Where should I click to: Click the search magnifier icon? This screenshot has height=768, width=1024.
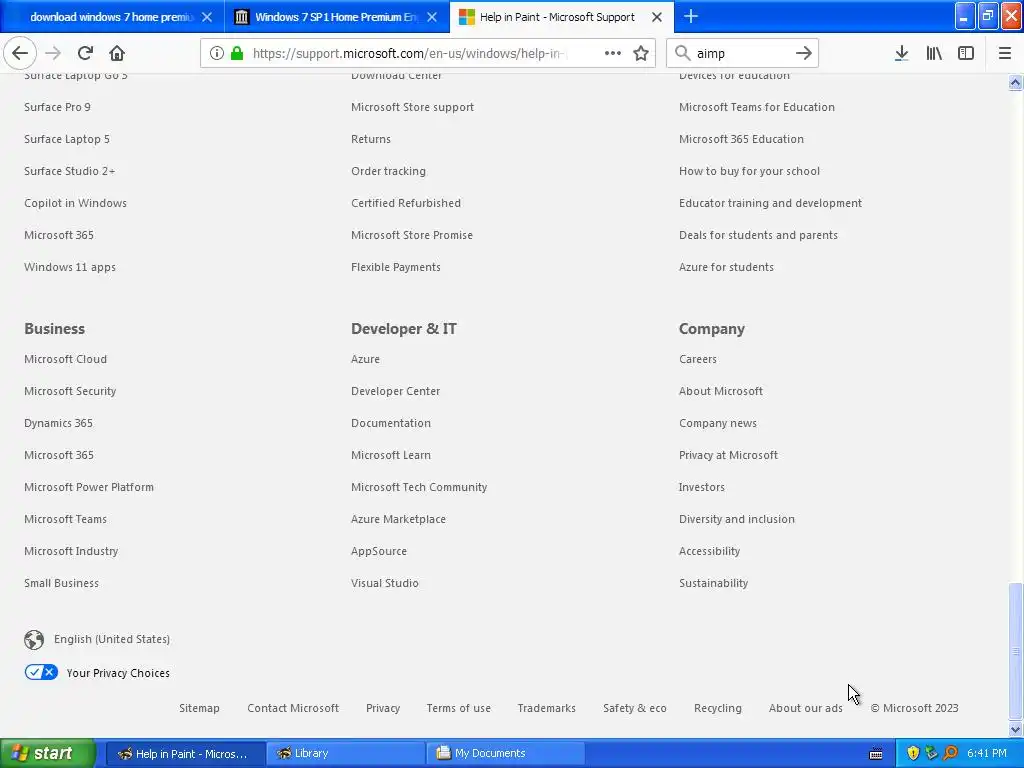point(682,53)
